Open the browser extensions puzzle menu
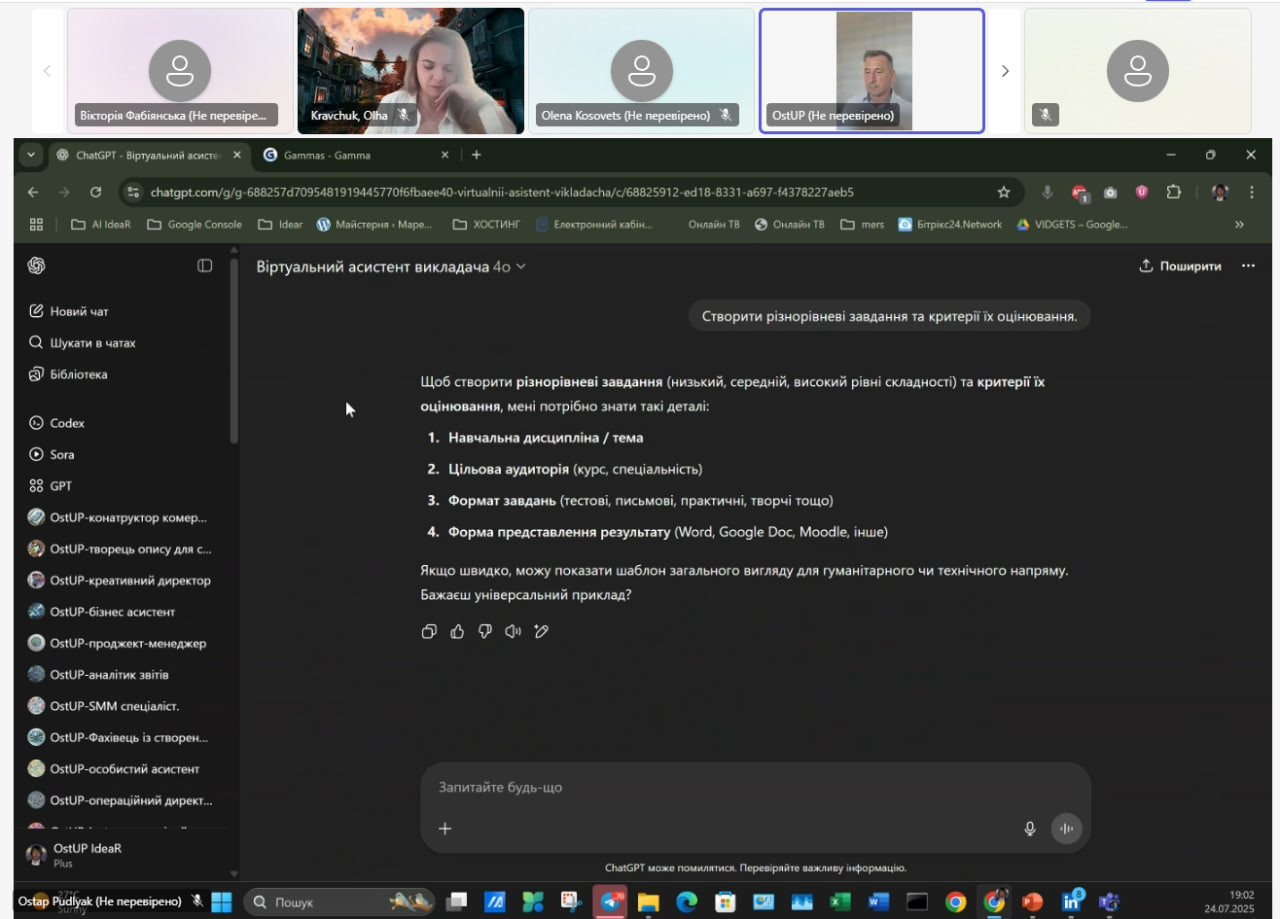The image size is (1280, 919). 1174,192
